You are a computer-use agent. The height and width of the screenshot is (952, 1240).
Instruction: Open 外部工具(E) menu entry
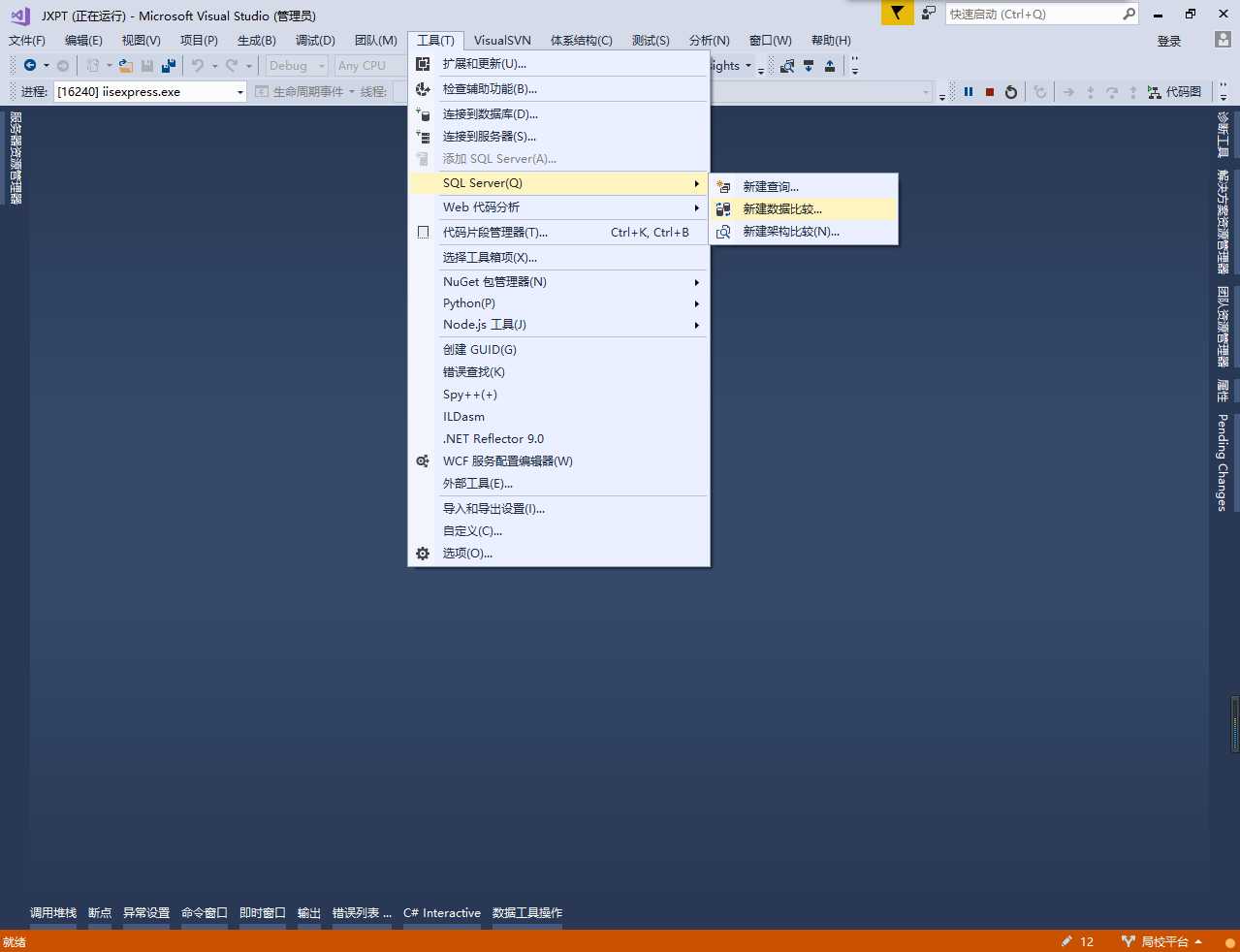pyautogui.click(x=558, y=484)
